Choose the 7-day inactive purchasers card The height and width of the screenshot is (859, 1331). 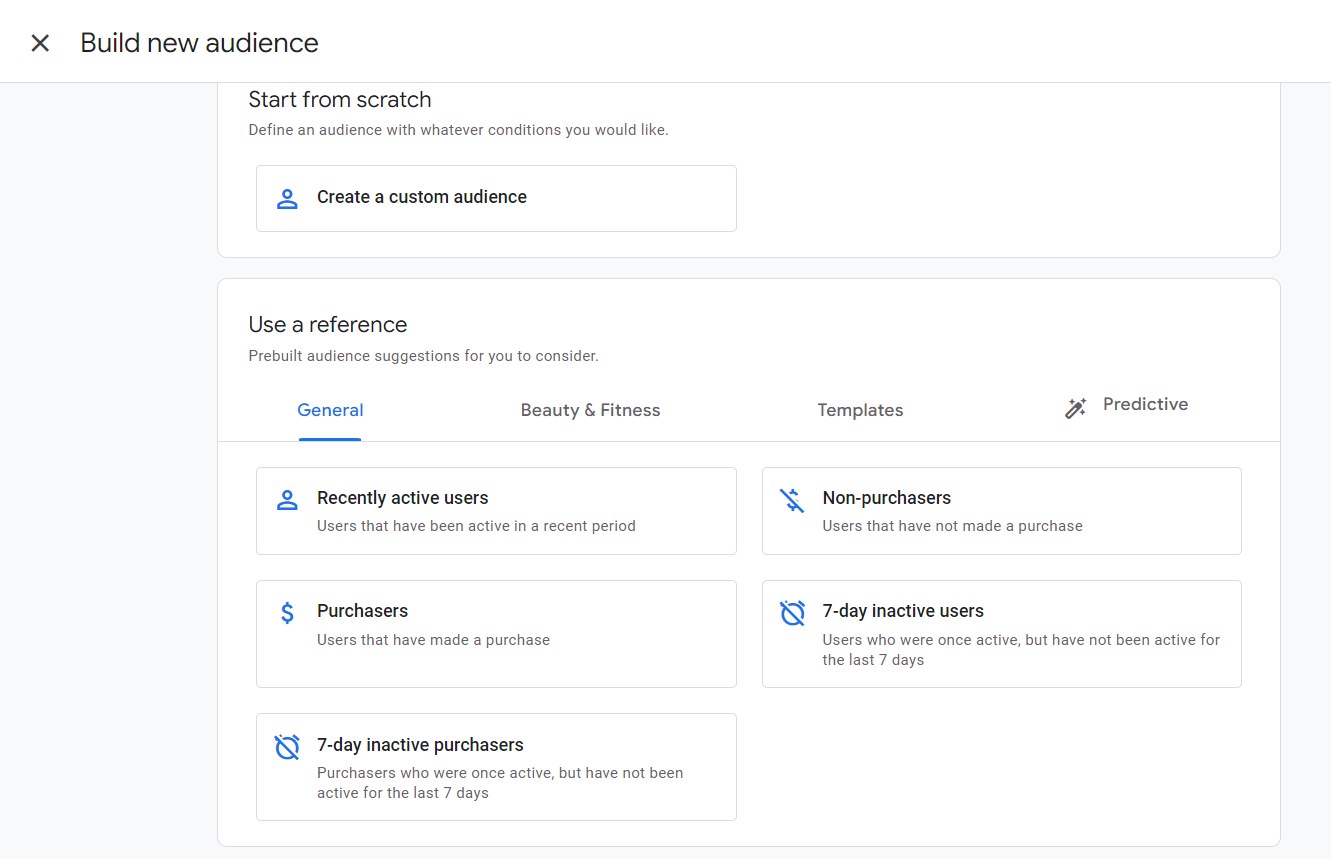(x=496, y=767)
